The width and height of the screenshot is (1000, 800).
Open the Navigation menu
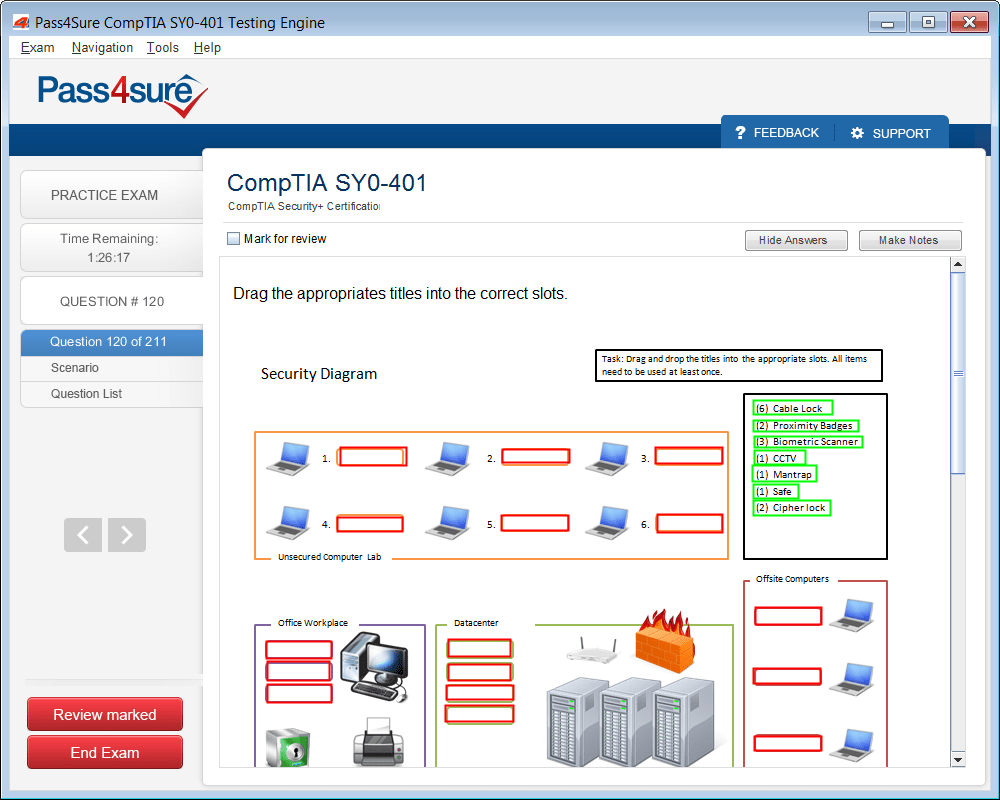pyautogui.click(x=102, y=48)
